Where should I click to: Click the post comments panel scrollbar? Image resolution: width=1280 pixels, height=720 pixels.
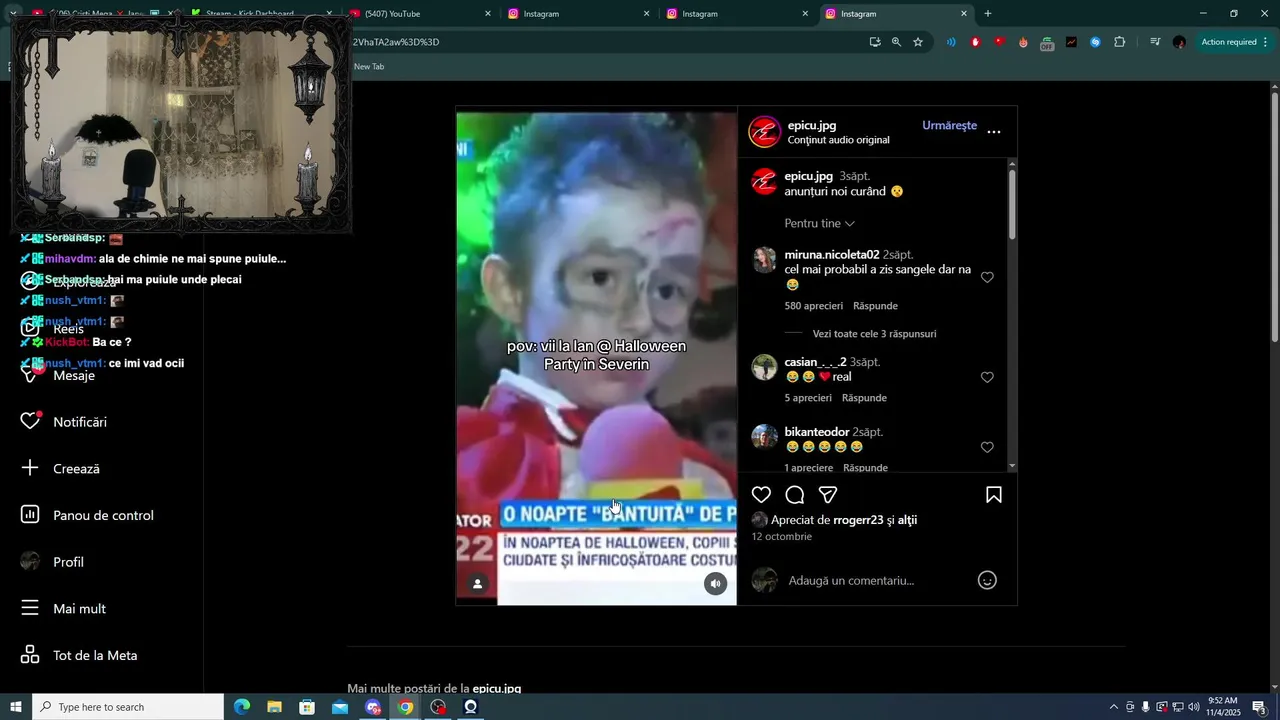pos(1012,205)
